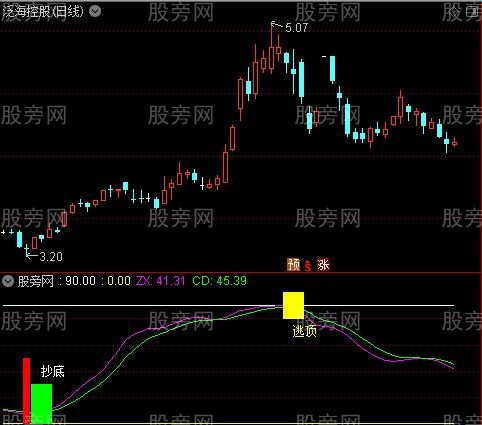
Task: Click the 涨 icon
Action: coord(323,265)
